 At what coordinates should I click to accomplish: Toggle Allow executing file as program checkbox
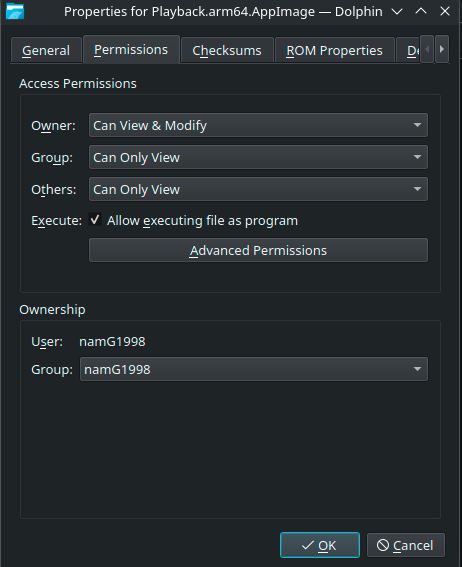coord(95,219)
